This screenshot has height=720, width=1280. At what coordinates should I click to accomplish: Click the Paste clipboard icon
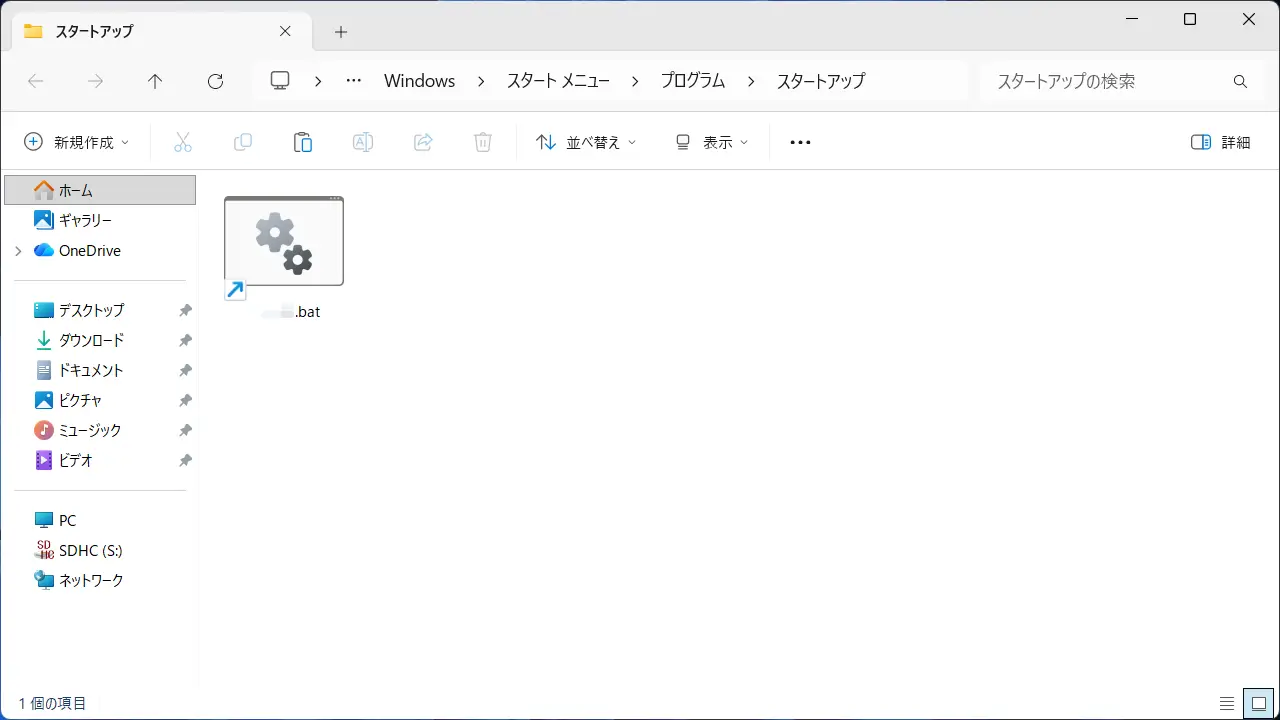click(303, 142)
